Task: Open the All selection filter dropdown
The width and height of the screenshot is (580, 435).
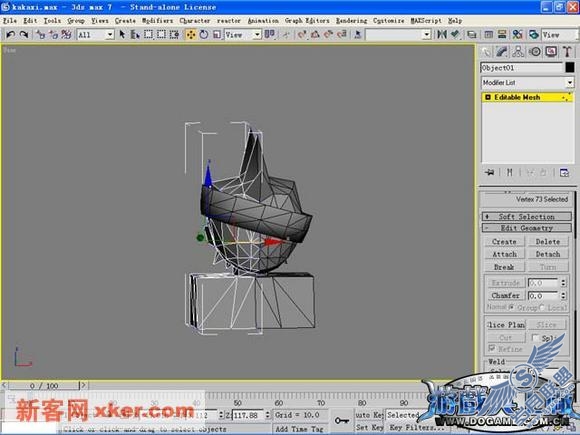Action: pyautogui.click(x=95, y=35)
